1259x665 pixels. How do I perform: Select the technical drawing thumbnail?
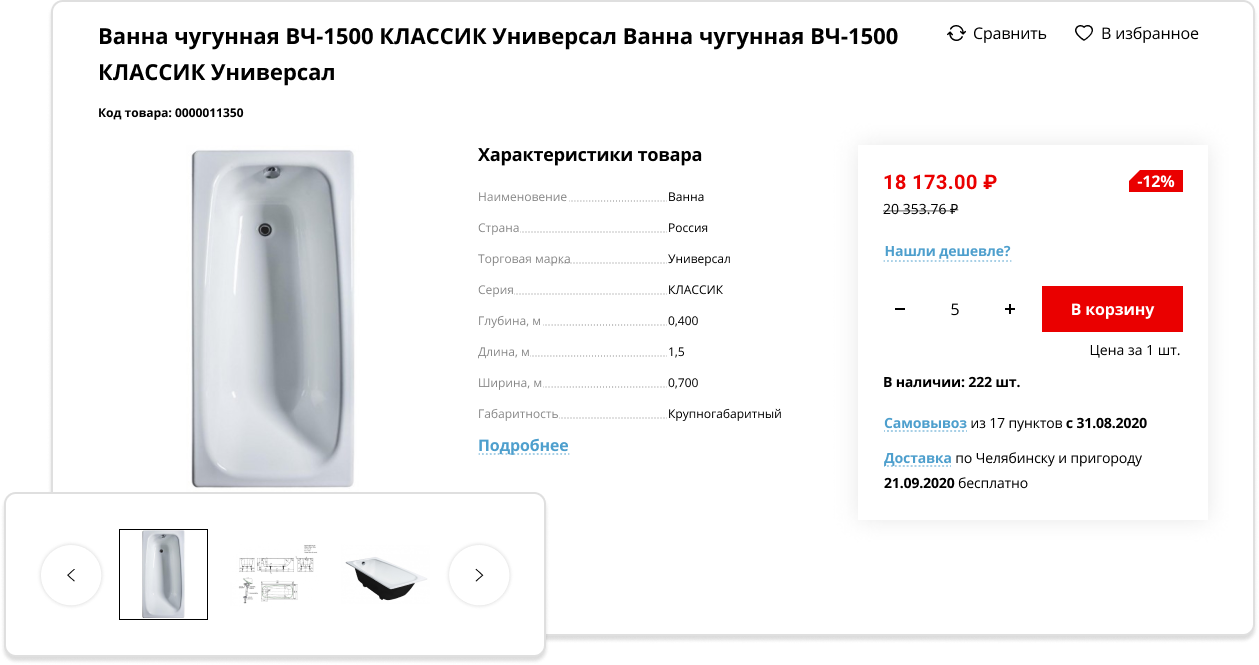click(x=276, y=574)
